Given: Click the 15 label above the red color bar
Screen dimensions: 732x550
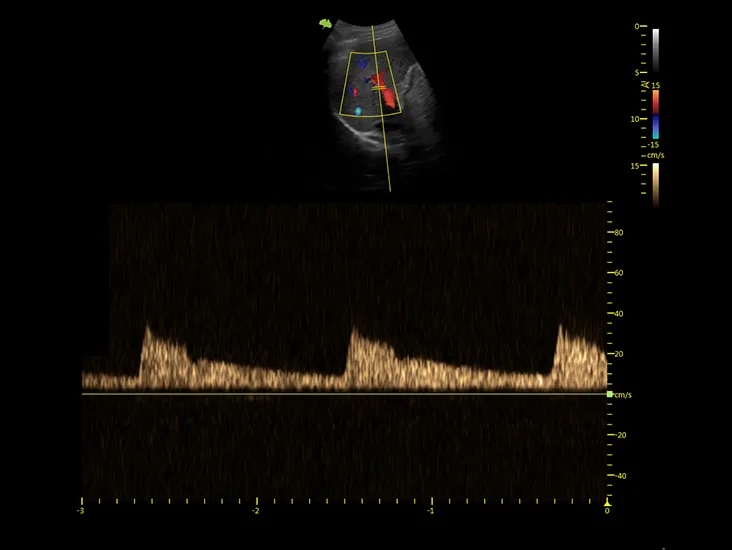Looking at the screenshot, I should (655, 85).
